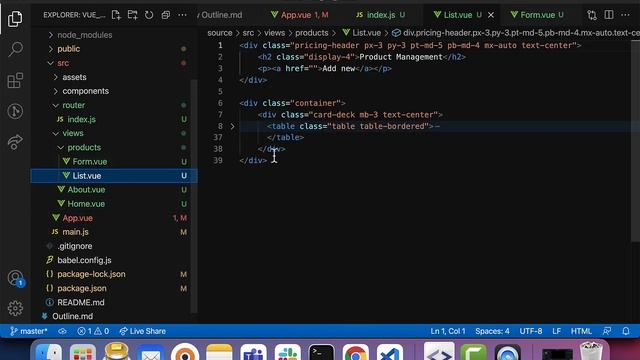
Task: Click Ln 1, Col 1 cursor position
Action: coord(448,331)
